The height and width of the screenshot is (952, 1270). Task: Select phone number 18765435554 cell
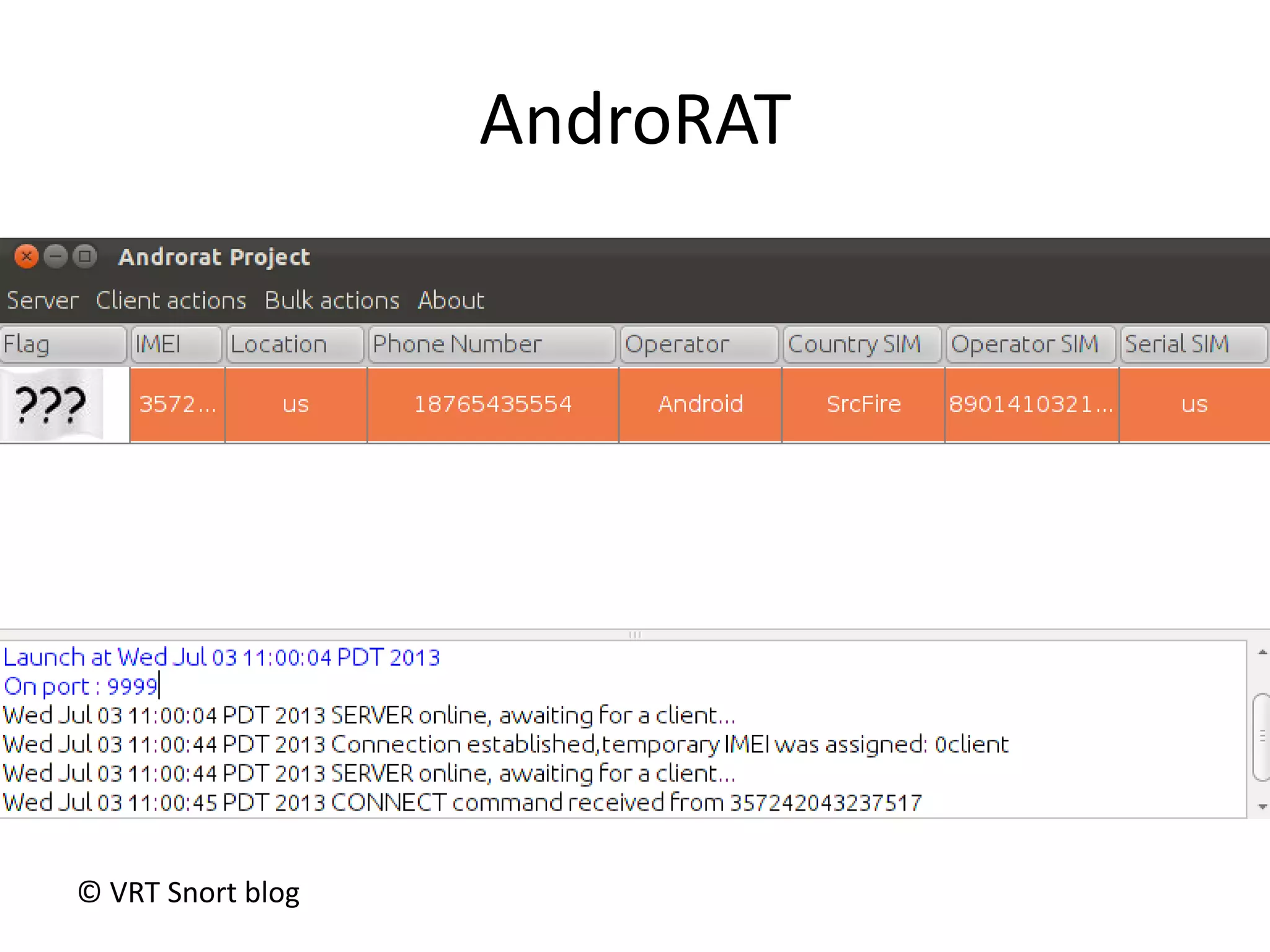[493, 404]
